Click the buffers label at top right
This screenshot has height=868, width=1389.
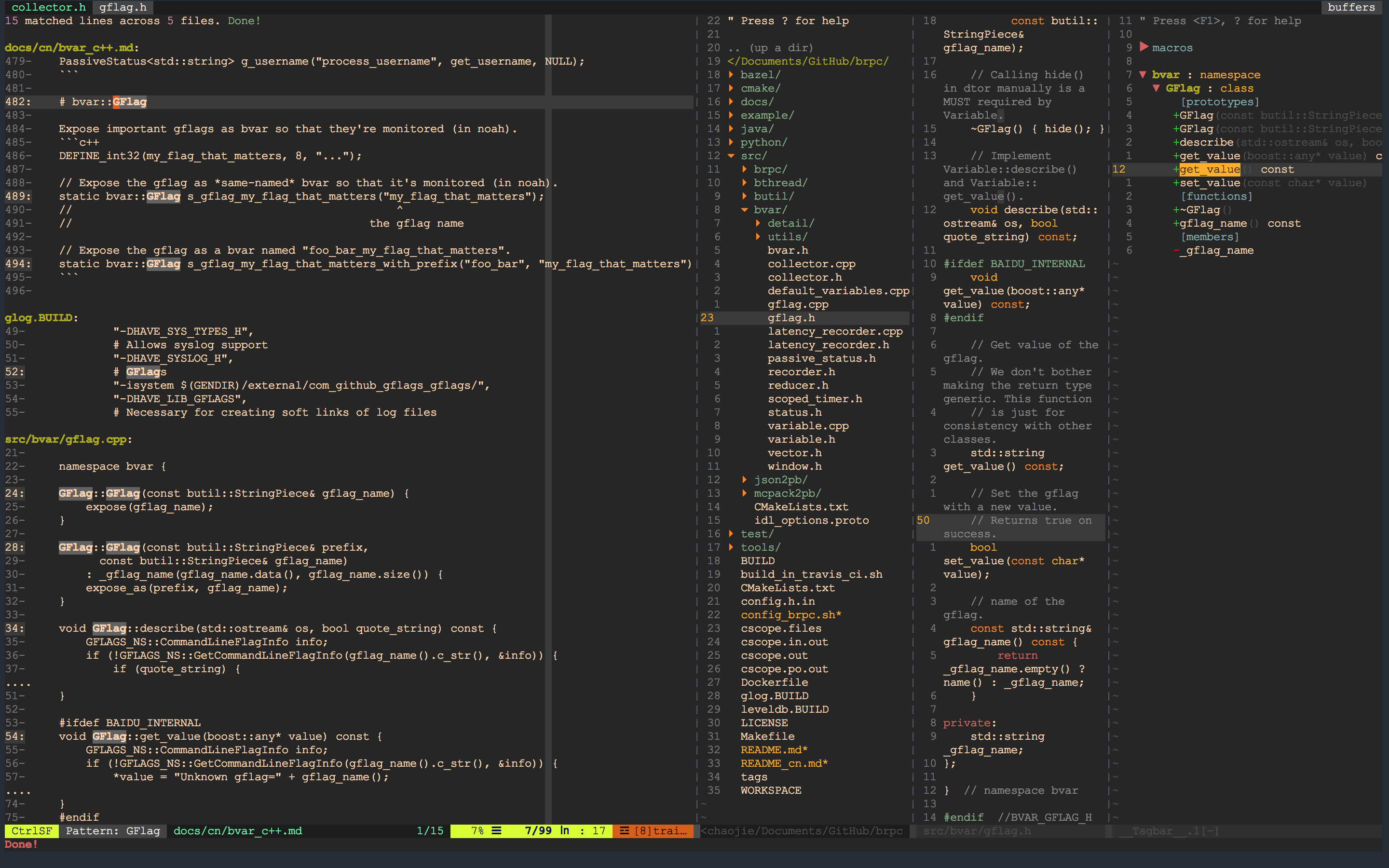1351,7
